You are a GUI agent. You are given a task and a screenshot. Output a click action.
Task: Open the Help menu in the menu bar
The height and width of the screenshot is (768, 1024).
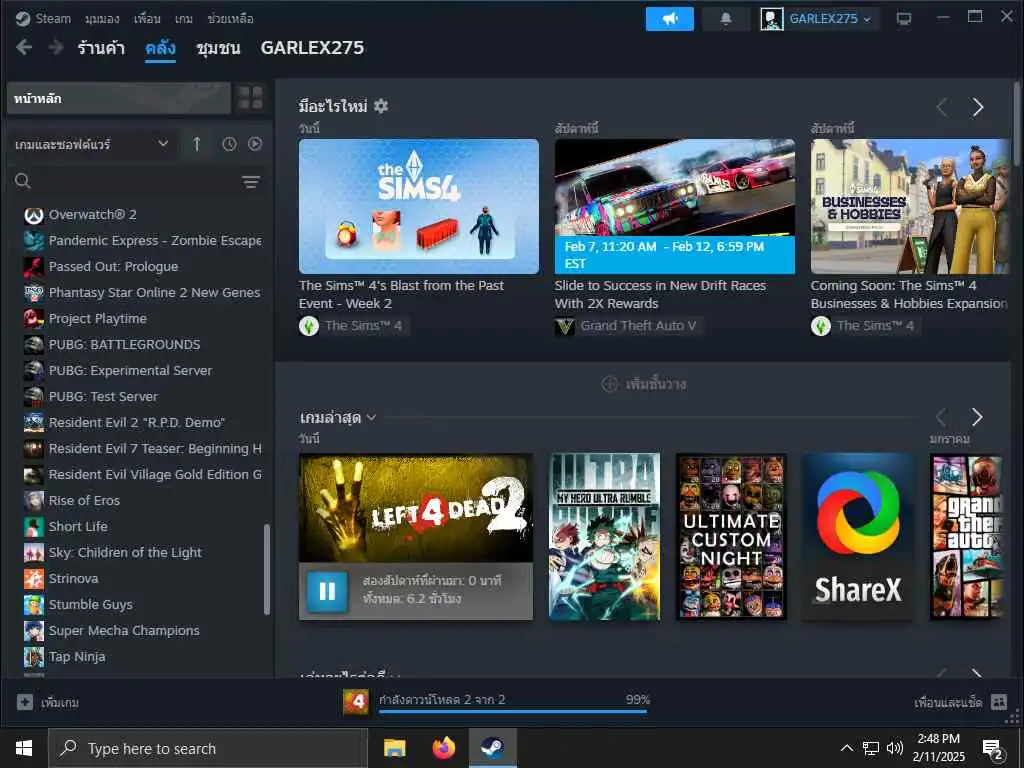(x=231, y=18)
